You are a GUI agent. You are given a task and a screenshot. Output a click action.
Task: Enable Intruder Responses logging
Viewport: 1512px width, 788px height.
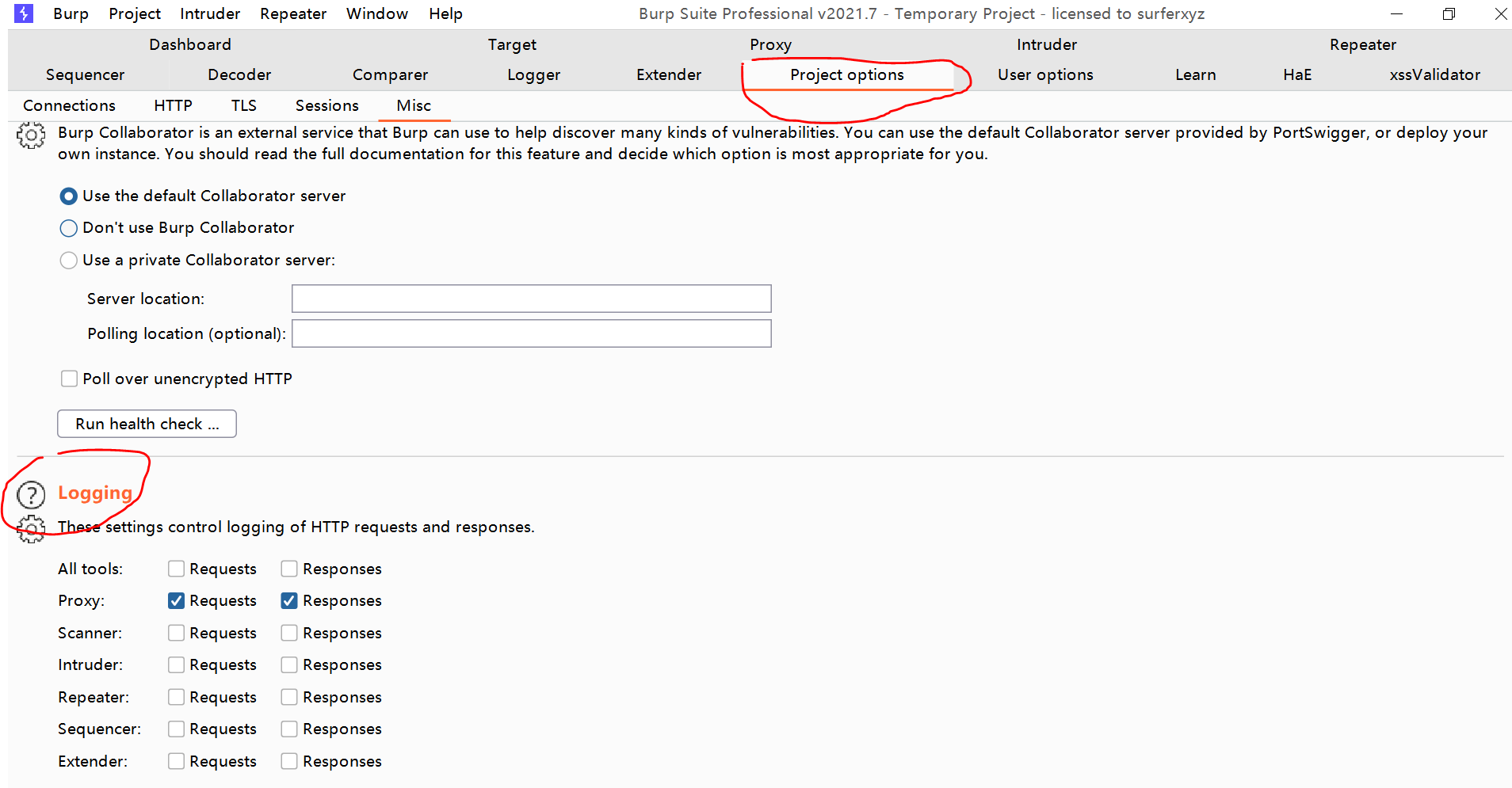pyautogui.click(x=289, y=664)
